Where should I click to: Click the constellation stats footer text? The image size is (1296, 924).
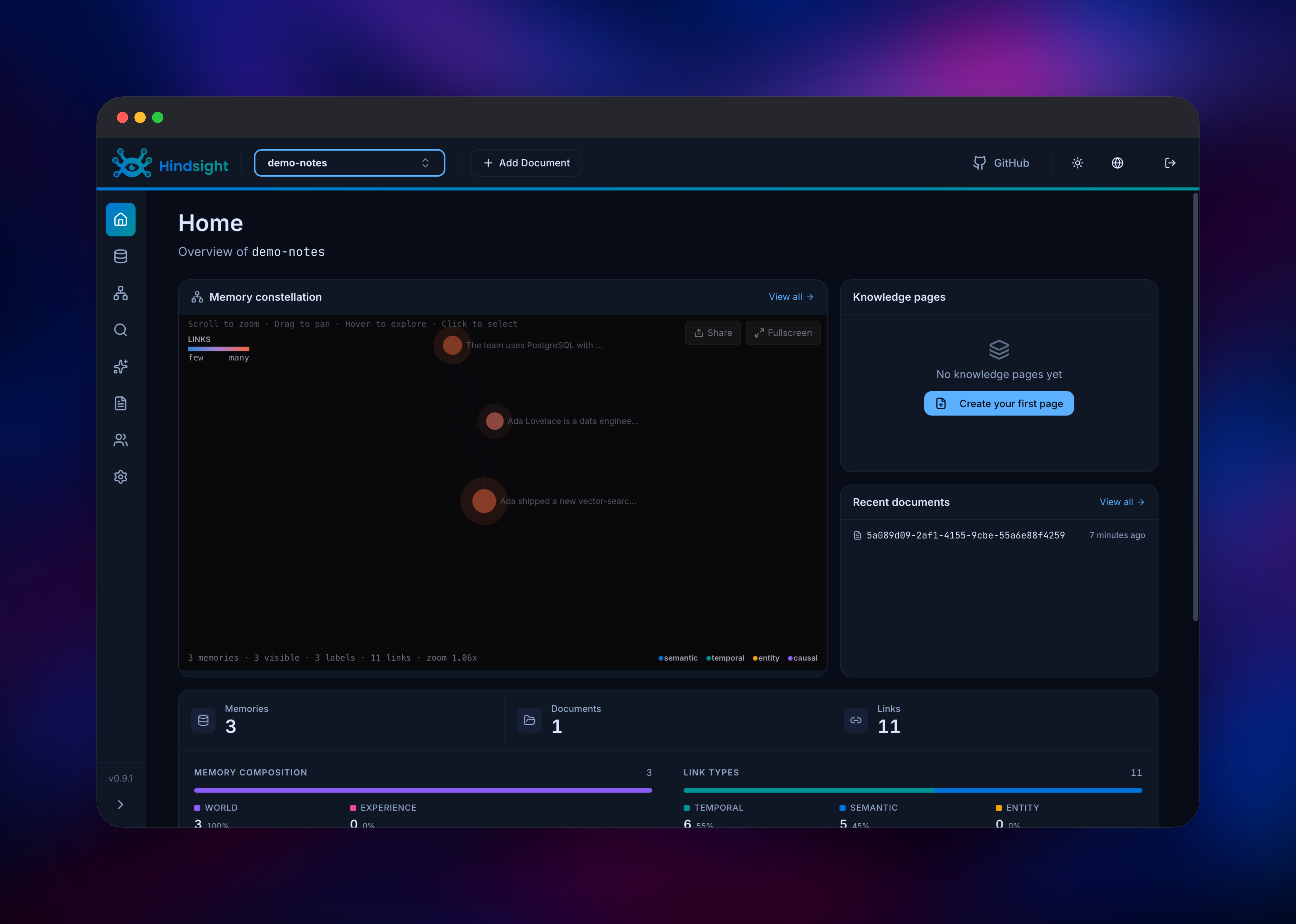point(332,658)
